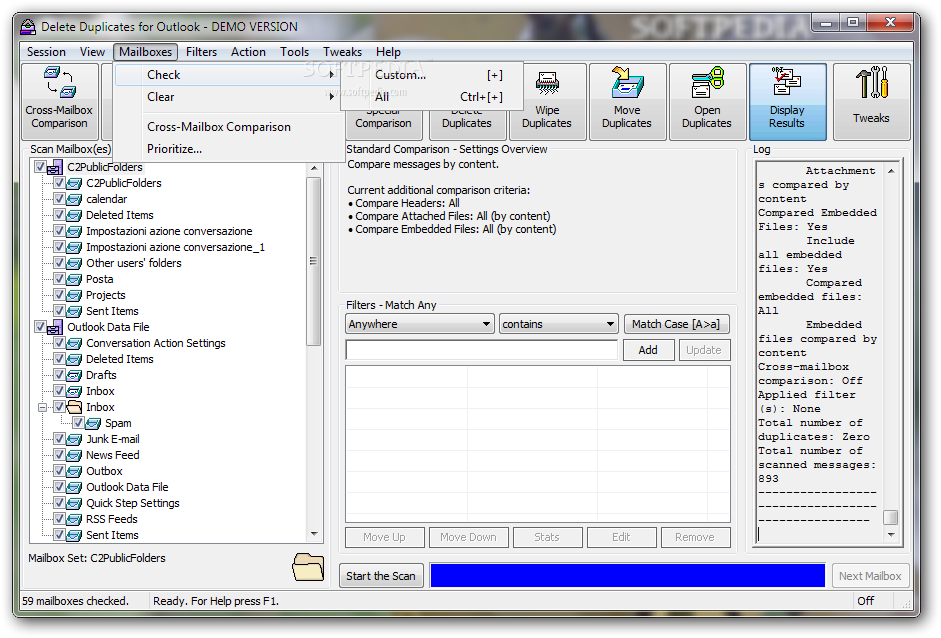Select All in the Check submenu

coord(432,97)
